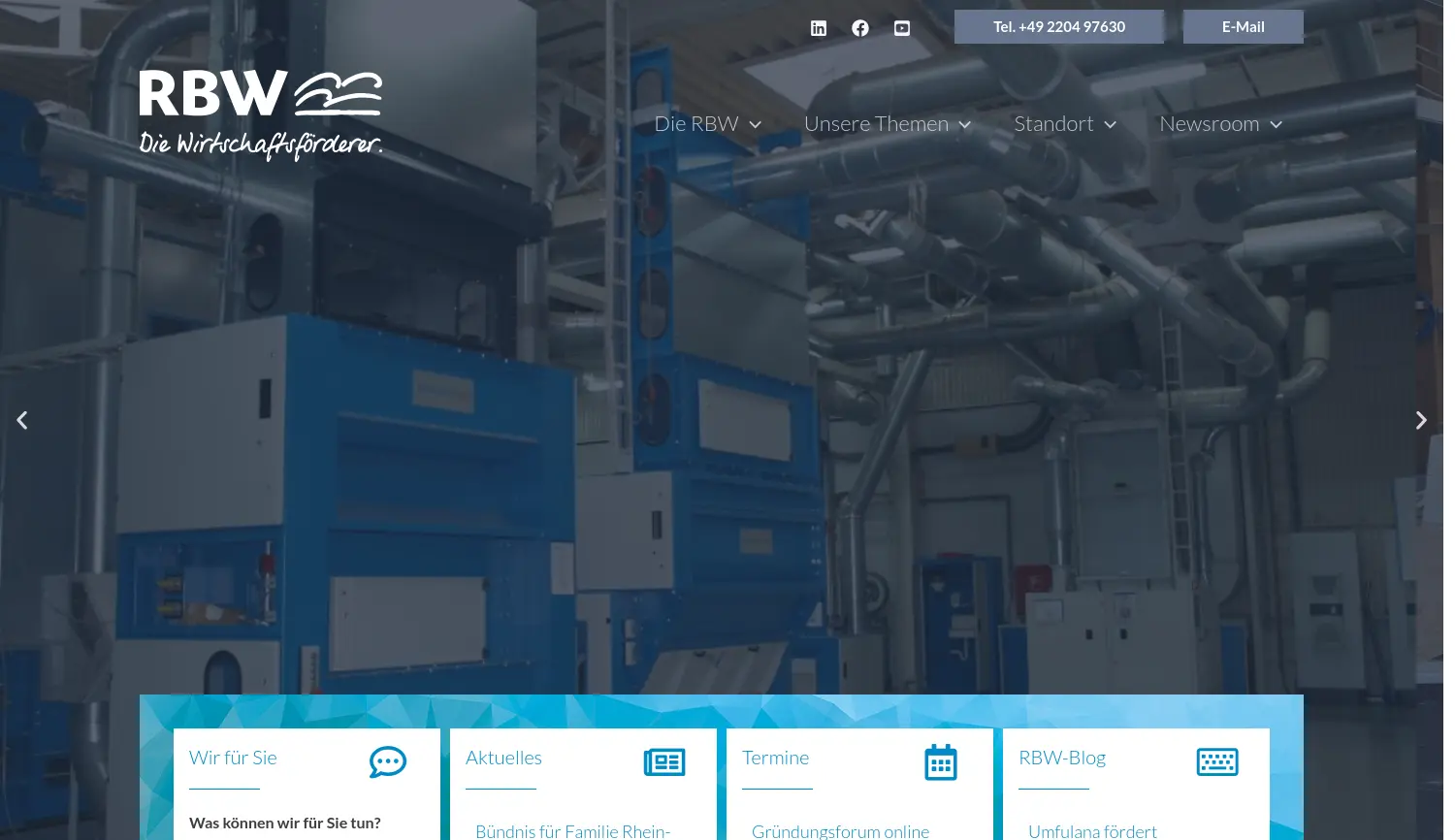Click the Tel. +49 2204 97630 button

tap(1059, 26)
